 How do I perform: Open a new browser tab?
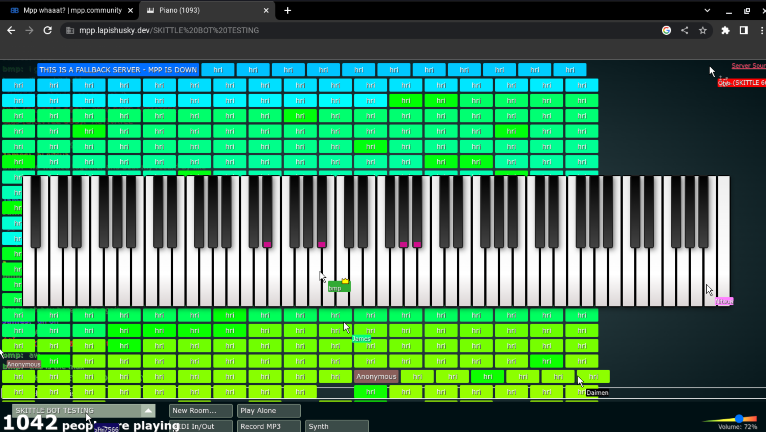pyautogui.click(x=288, y=10)
